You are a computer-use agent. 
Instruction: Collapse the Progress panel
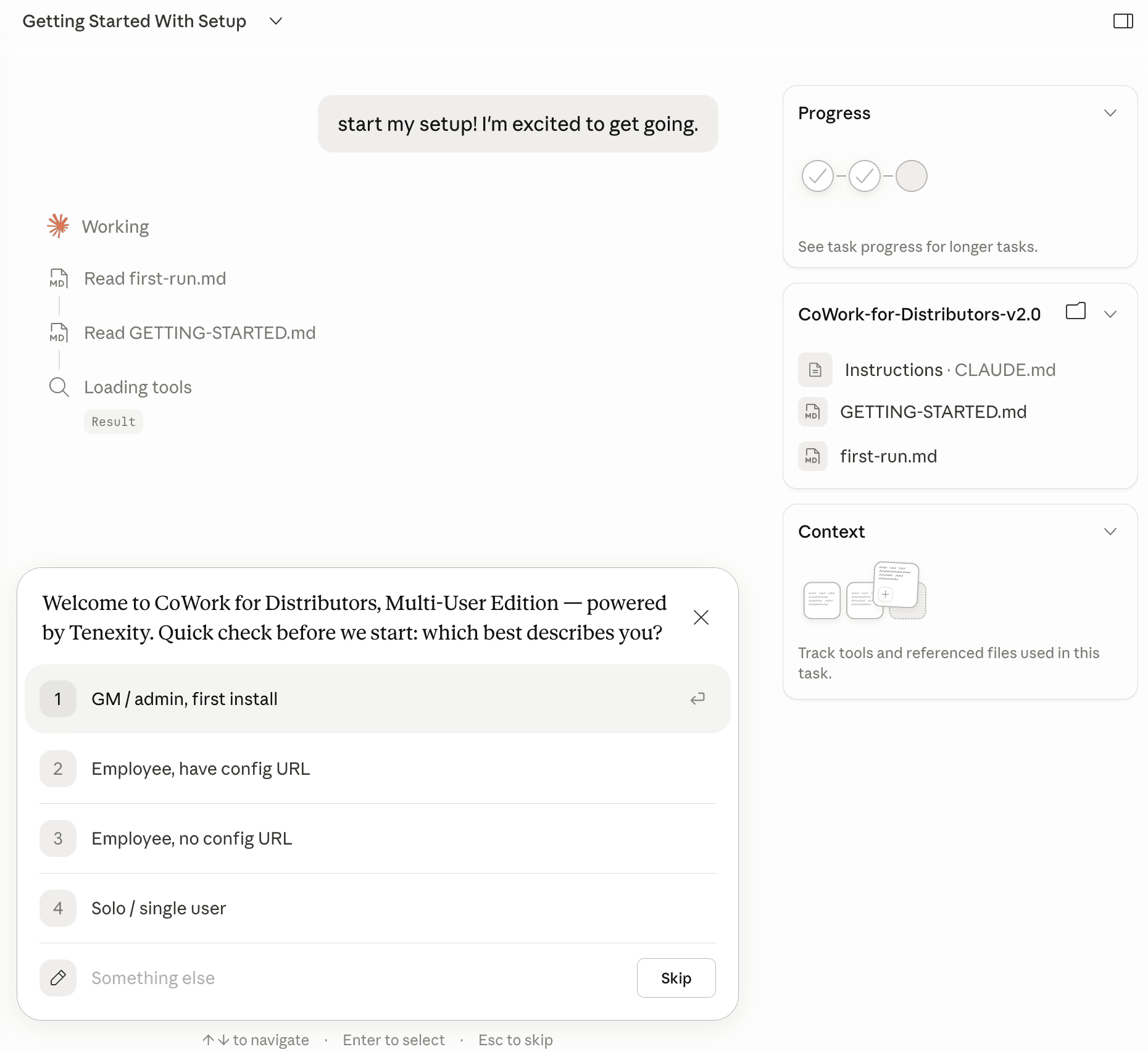point(1110,113)
